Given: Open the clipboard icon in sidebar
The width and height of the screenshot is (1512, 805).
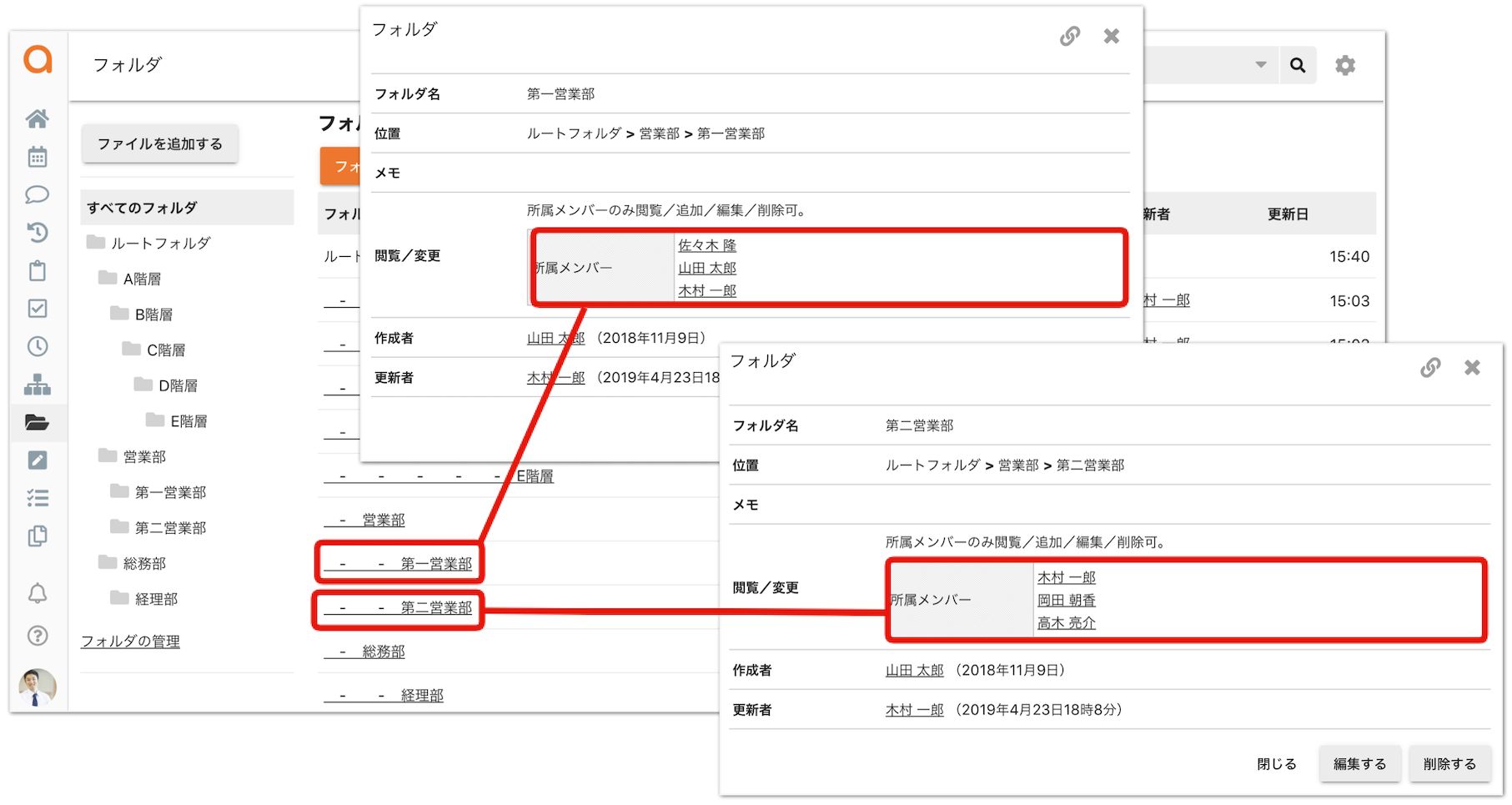Looking at the screenshot, I should [x=38, y=270].
